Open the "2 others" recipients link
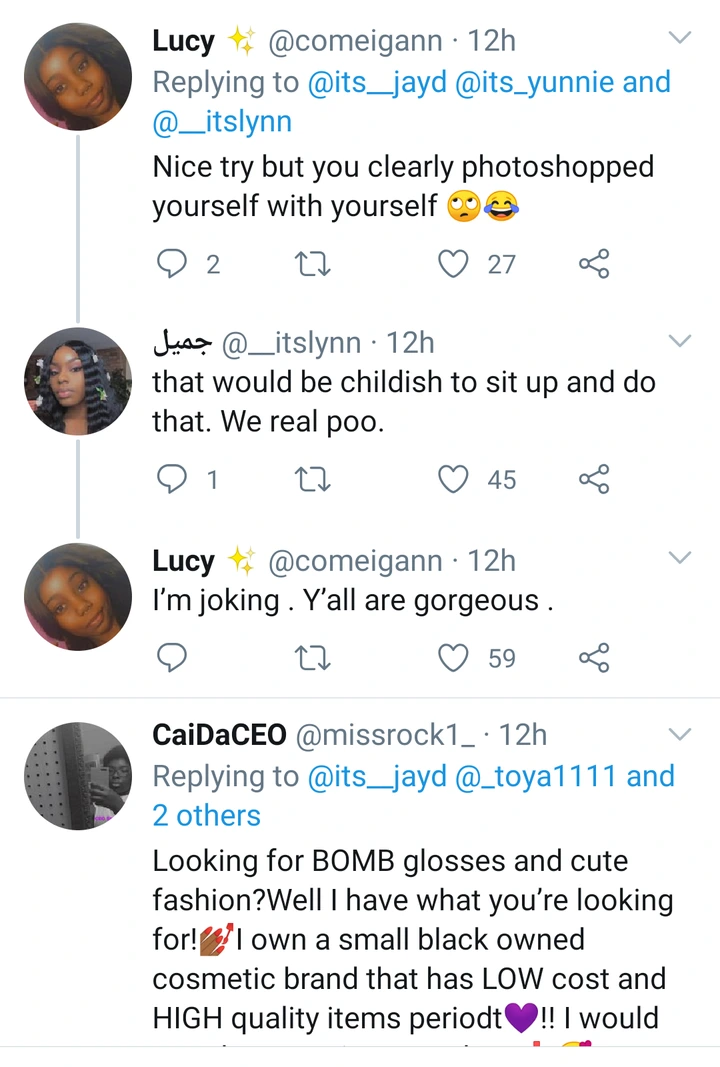Viewport: 720px width, 1067px height. [x=206, y=816]
